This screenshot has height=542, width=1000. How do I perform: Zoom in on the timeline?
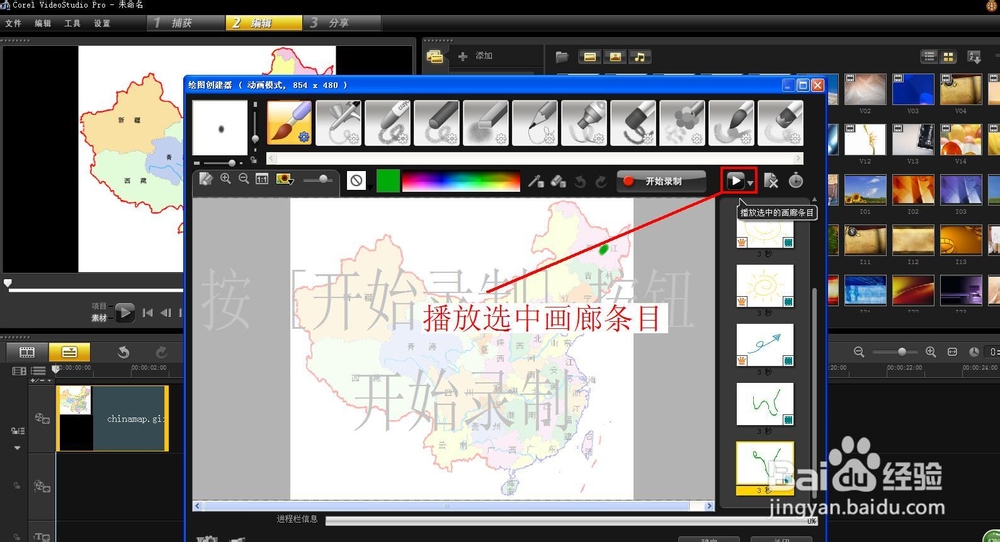tap(930, 351)
